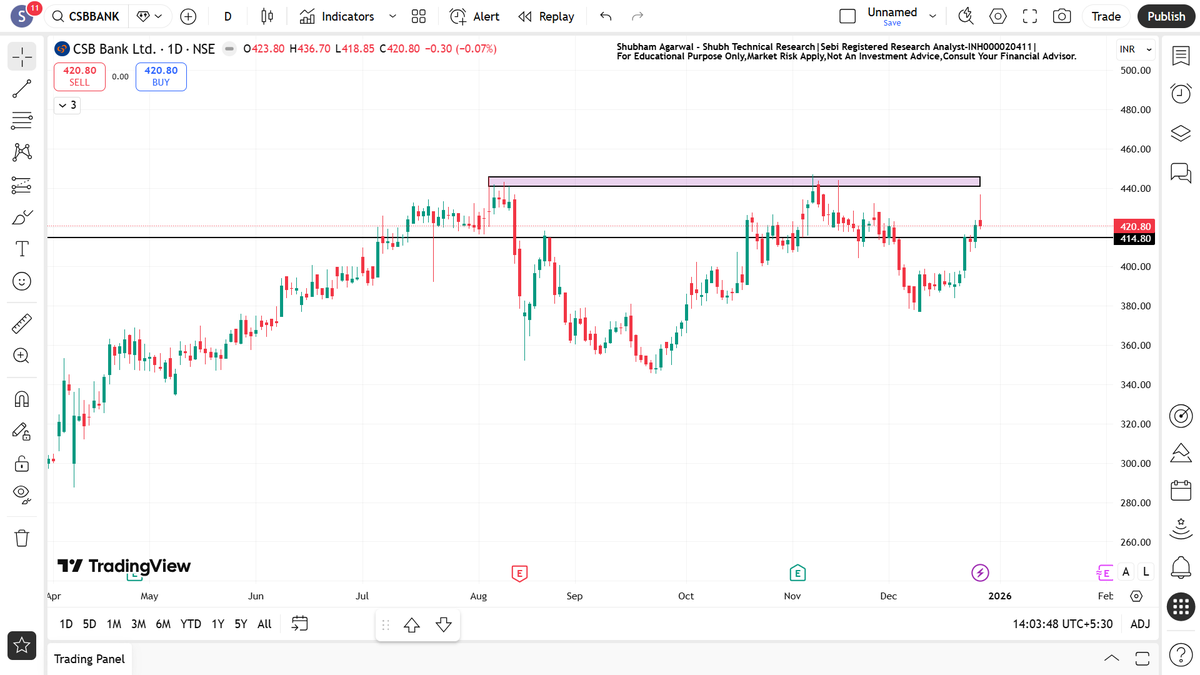Select the D daily interval

(228, 16)
